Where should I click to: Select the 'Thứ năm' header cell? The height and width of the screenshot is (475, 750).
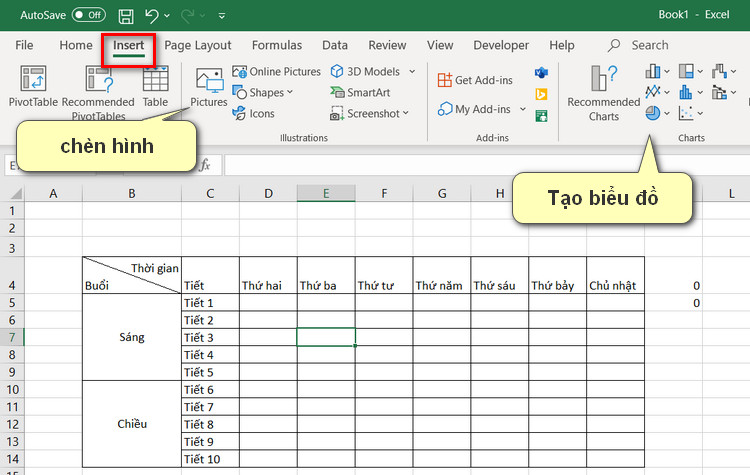pyautogui.click(x=441, y=276)
